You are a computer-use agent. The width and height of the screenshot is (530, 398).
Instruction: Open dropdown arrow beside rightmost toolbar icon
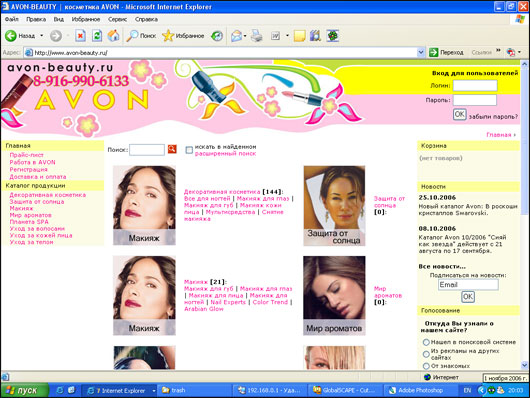tap(520, 52)
